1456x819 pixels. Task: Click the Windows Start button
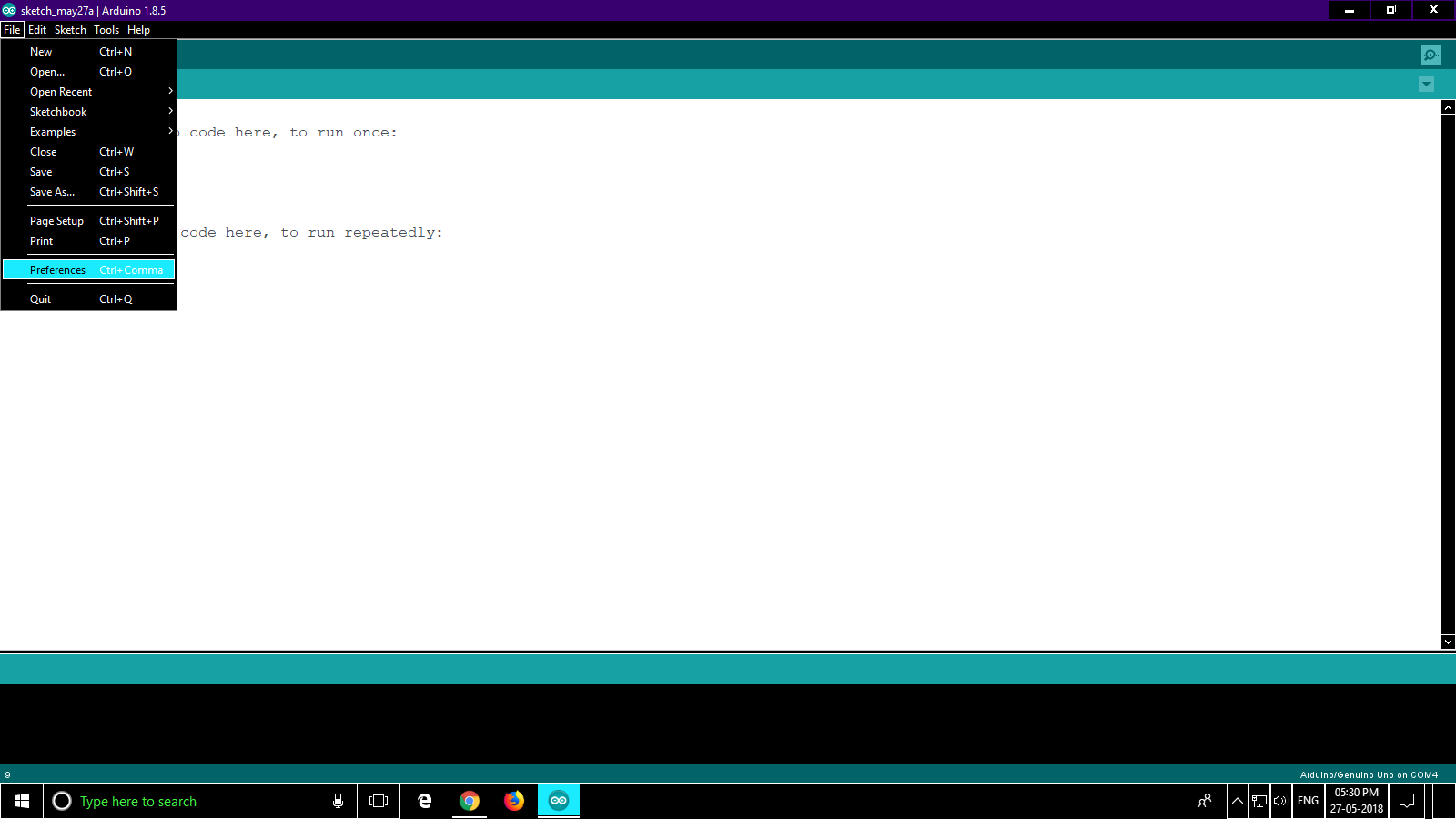tap(22, 801)
